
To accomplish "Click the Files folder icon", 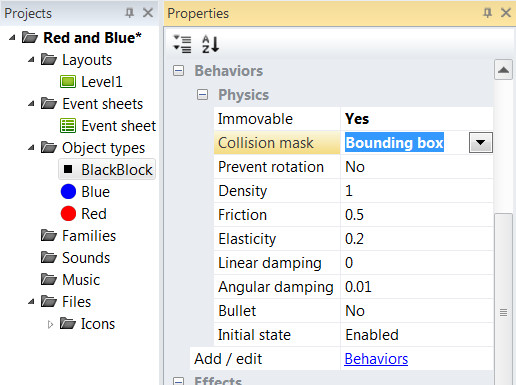I will (49, 301).
